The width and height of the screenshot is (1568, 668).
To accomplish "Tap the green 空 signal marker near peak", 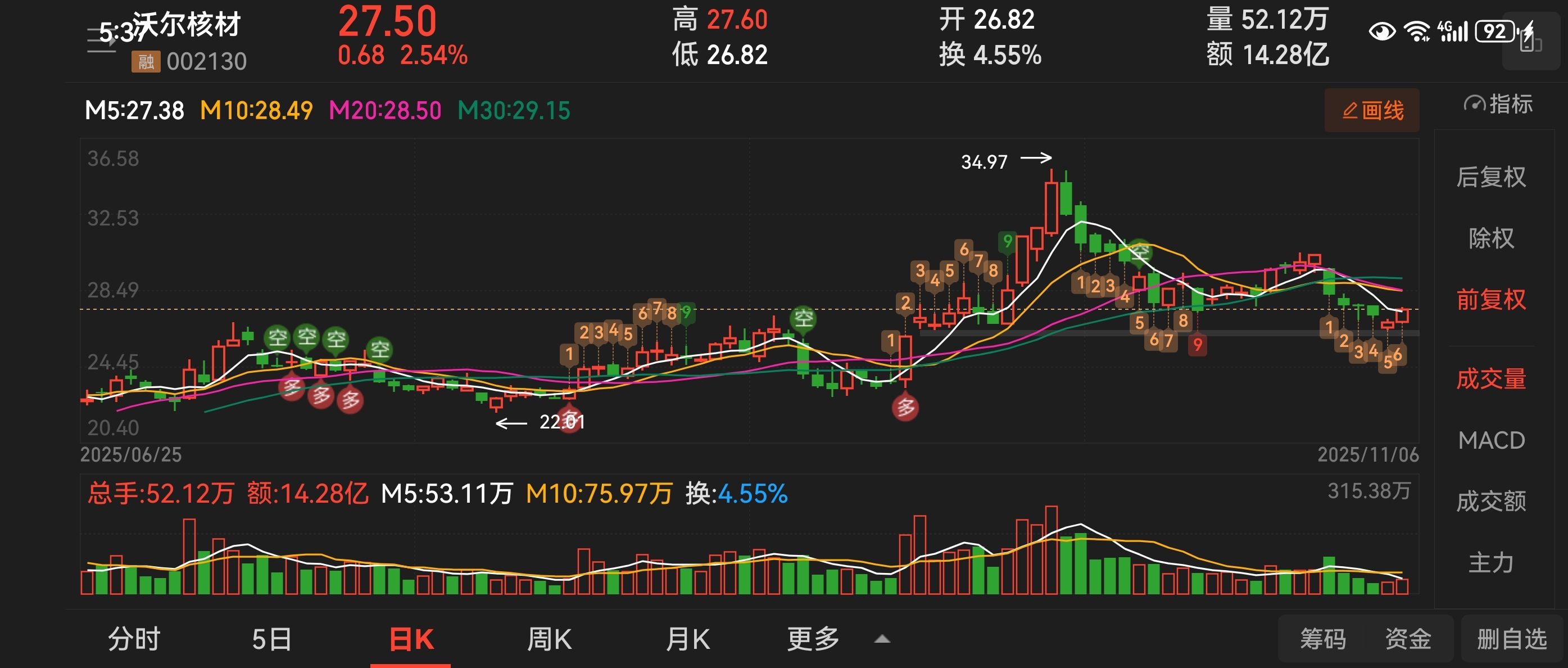I will (x=1140, y=251).
